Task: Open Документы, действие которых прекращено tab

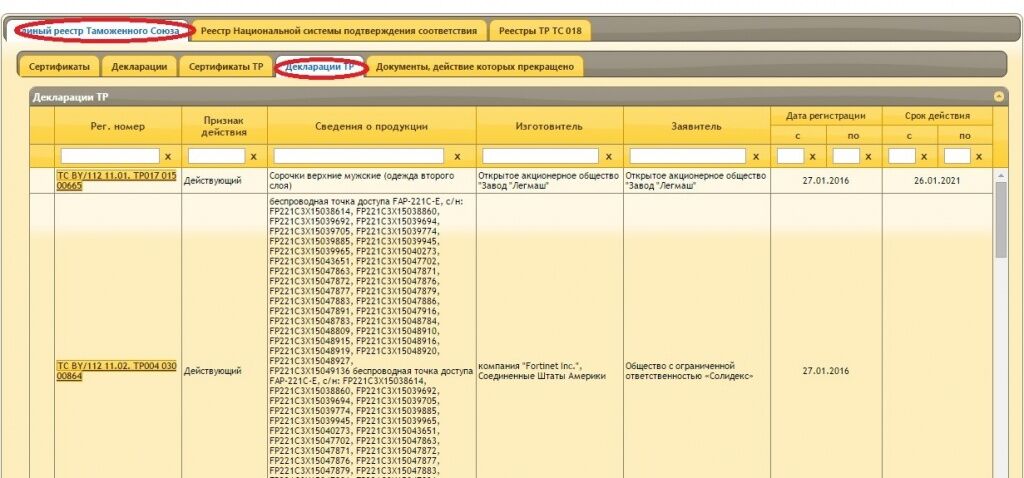Action: pyautogui.click(x=475, y=67)
